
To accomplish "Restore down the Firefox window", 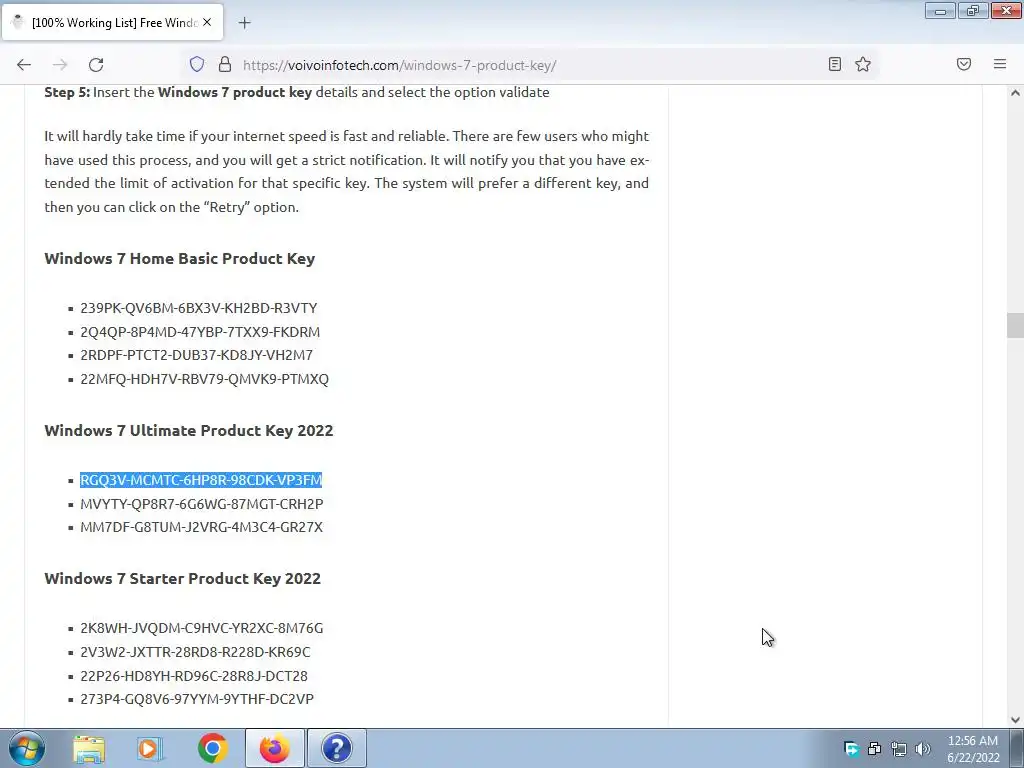I will pyautogui.click(x=973, y=10).
